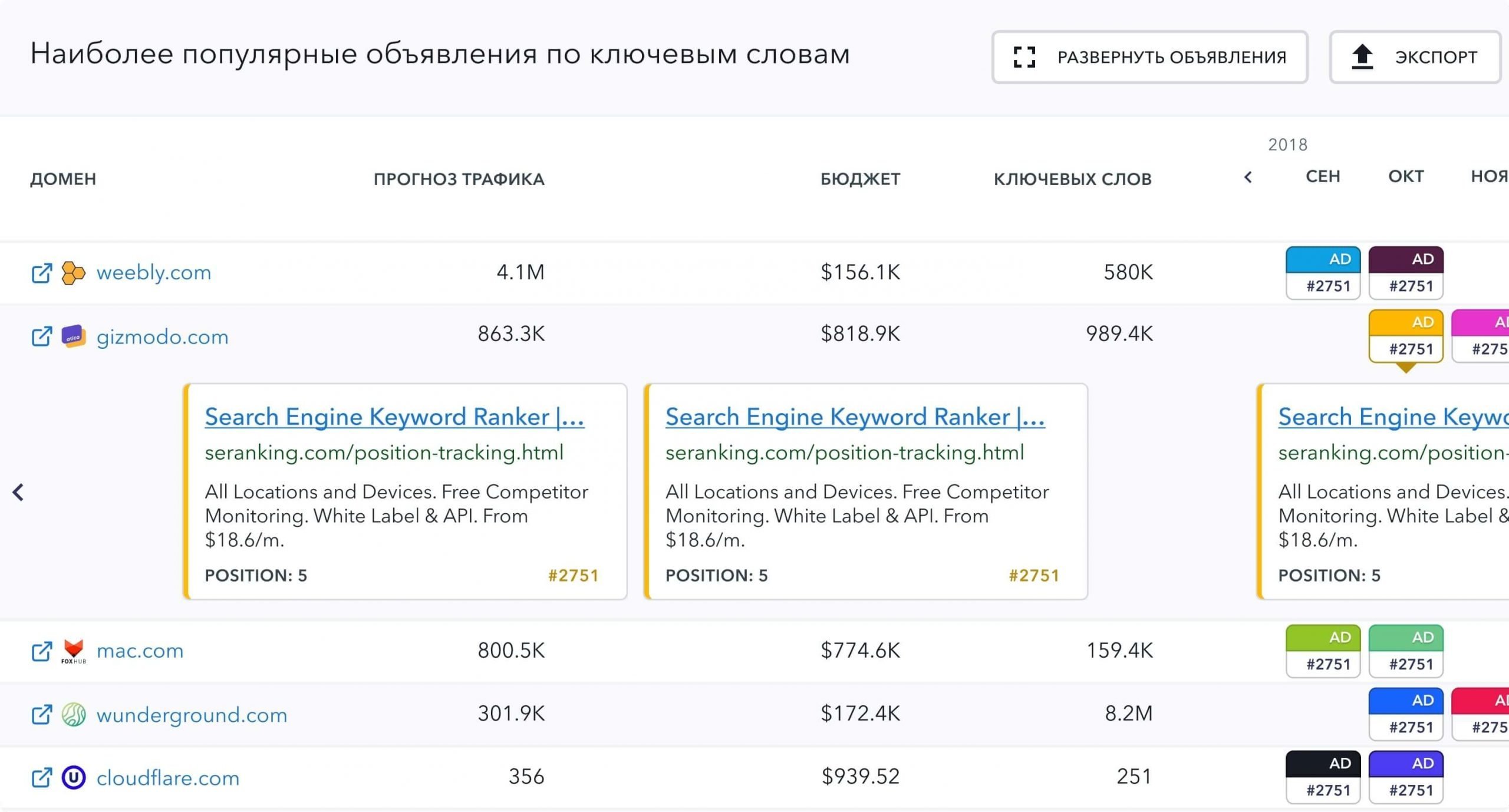Click mac.com keywords value 159.4K

click(x=1119, y=651)
